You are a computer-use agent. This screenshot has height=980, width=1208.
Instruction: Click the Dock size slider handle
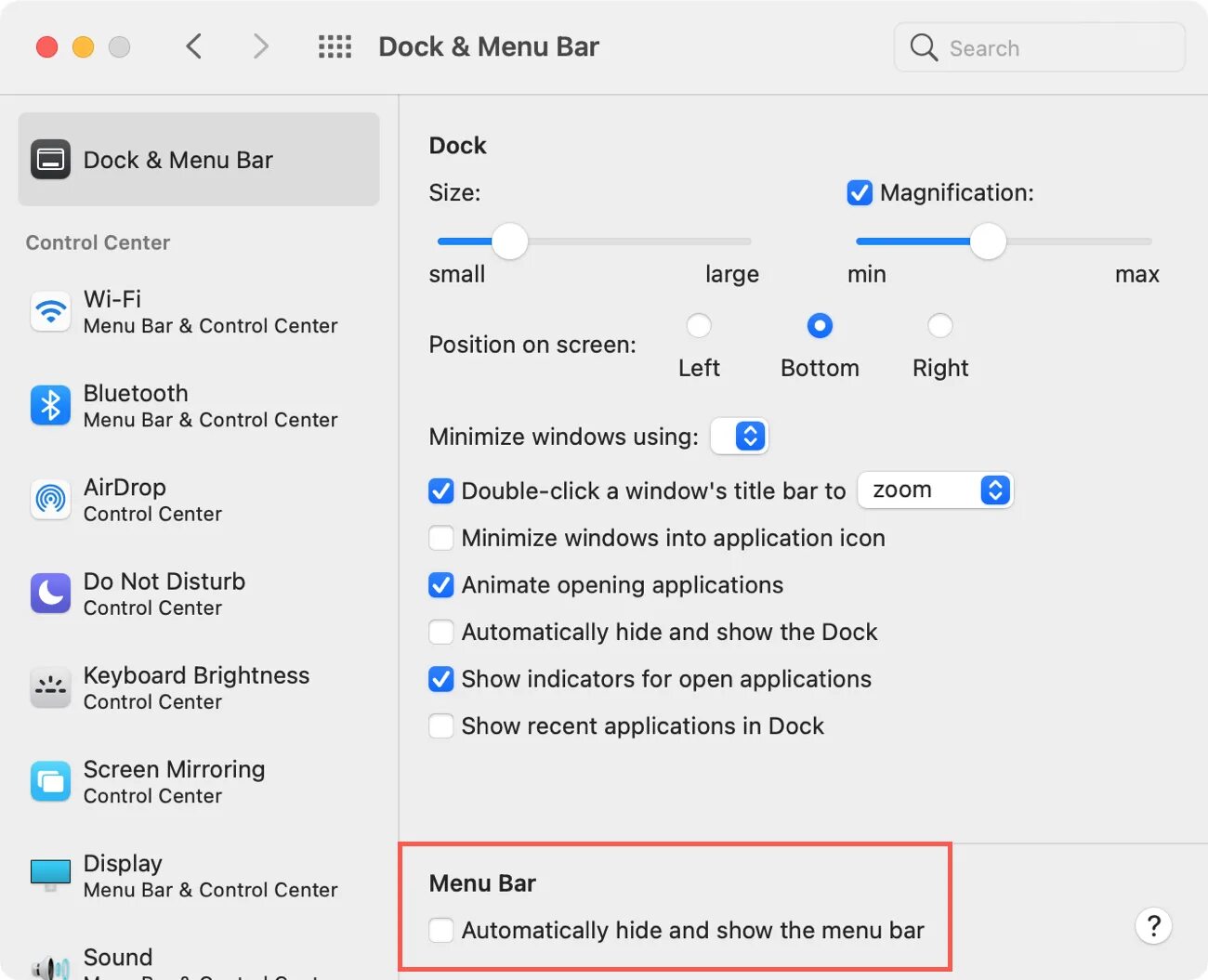[x=509, y=242]
